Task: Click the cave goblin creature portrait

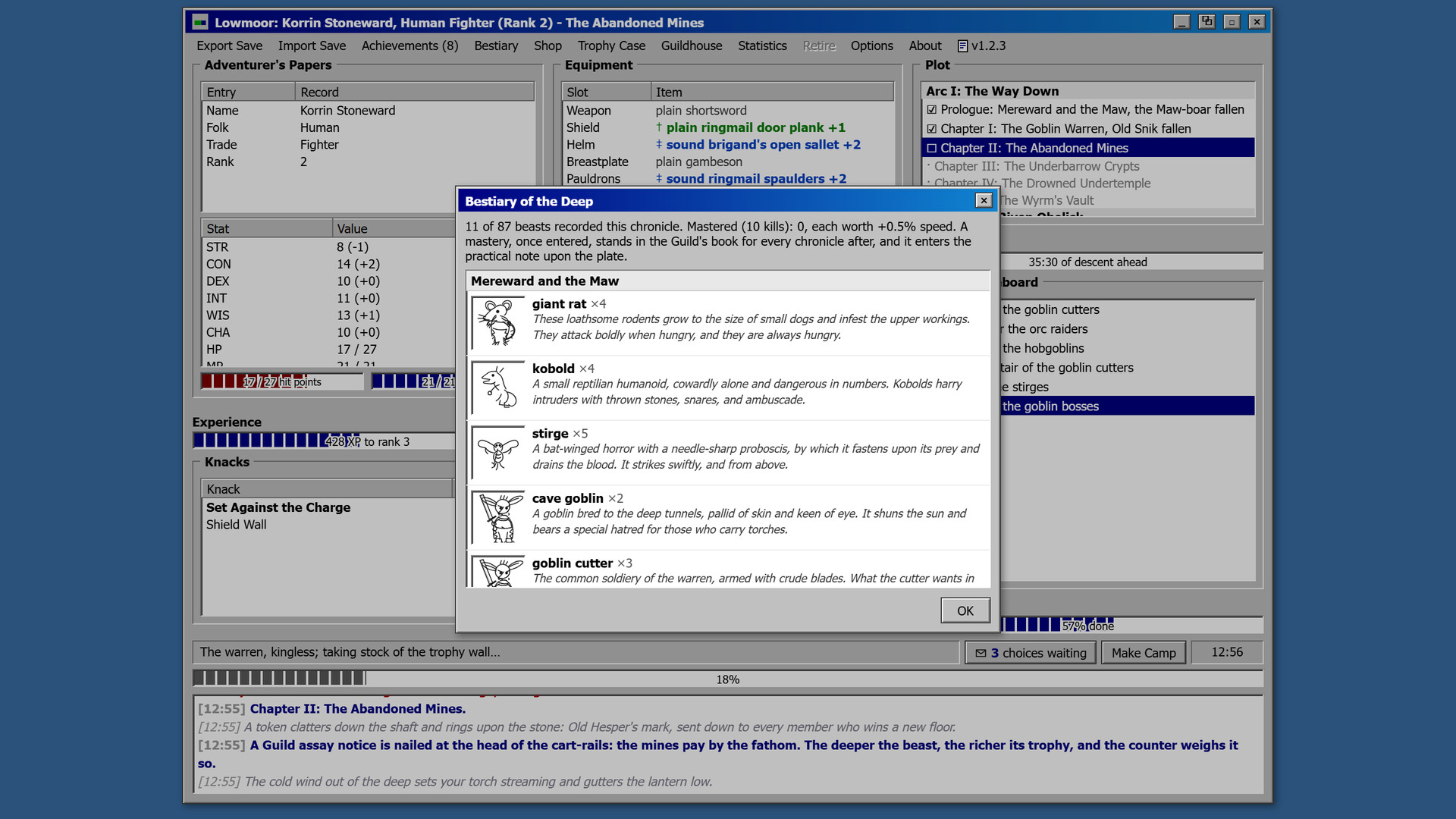Action: click(498, 517)
